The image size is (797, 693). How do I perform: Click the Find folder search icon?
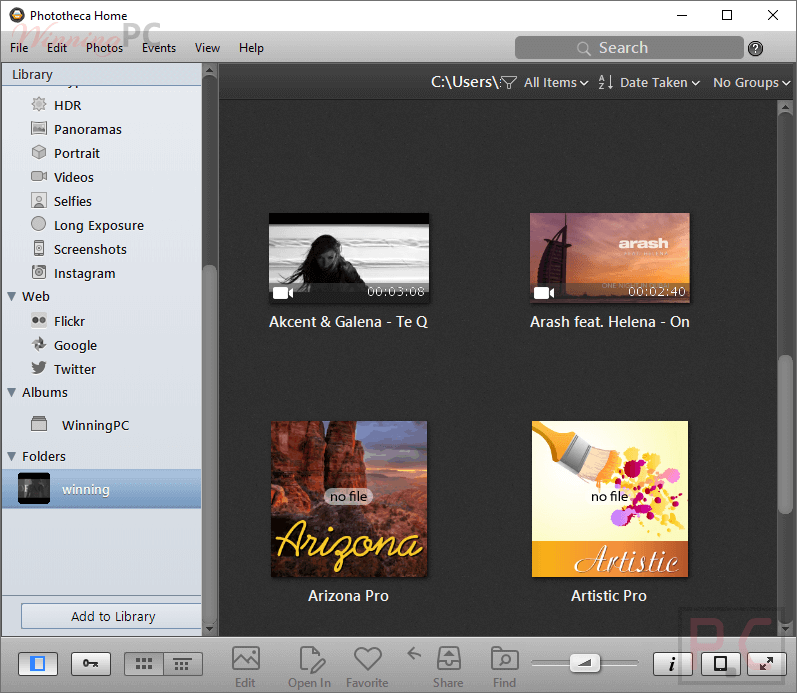(504, 658)
